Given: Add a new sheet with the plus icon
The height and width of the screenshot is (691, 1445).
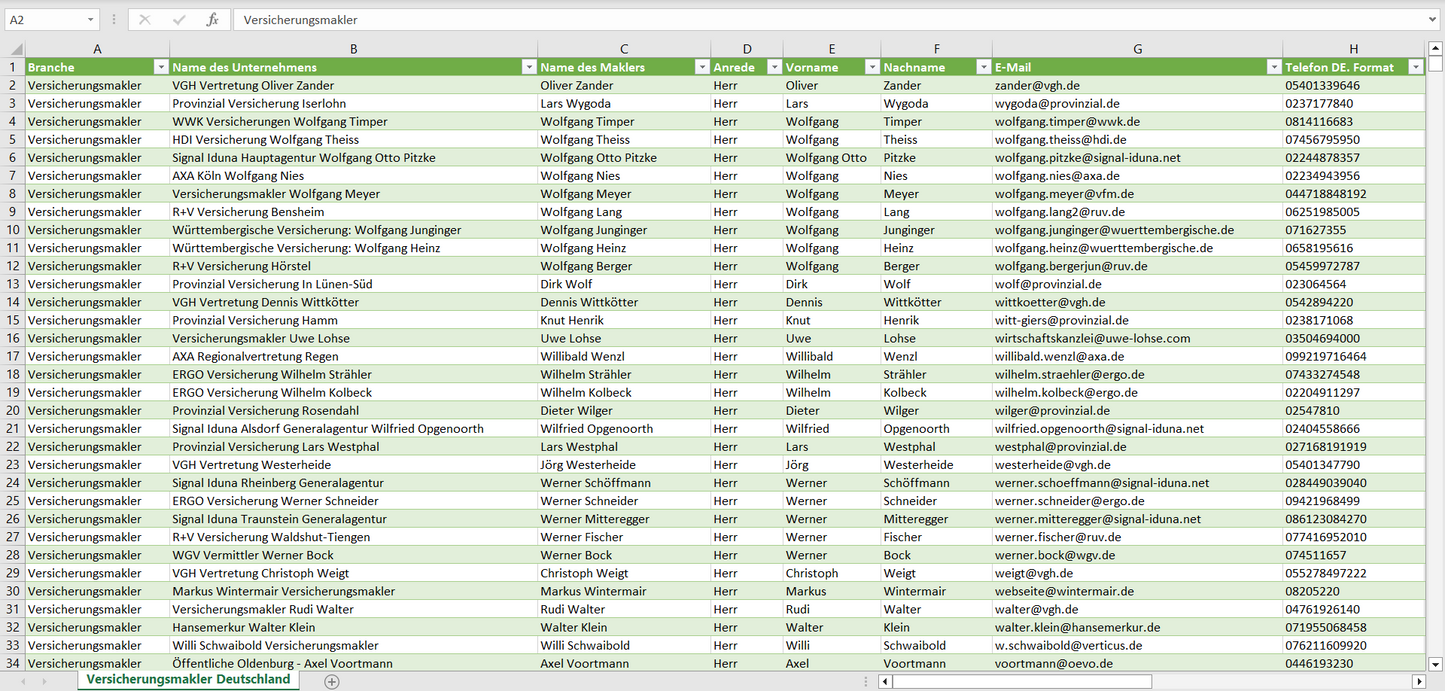Looking at the screenshot, I should (332, 681).
